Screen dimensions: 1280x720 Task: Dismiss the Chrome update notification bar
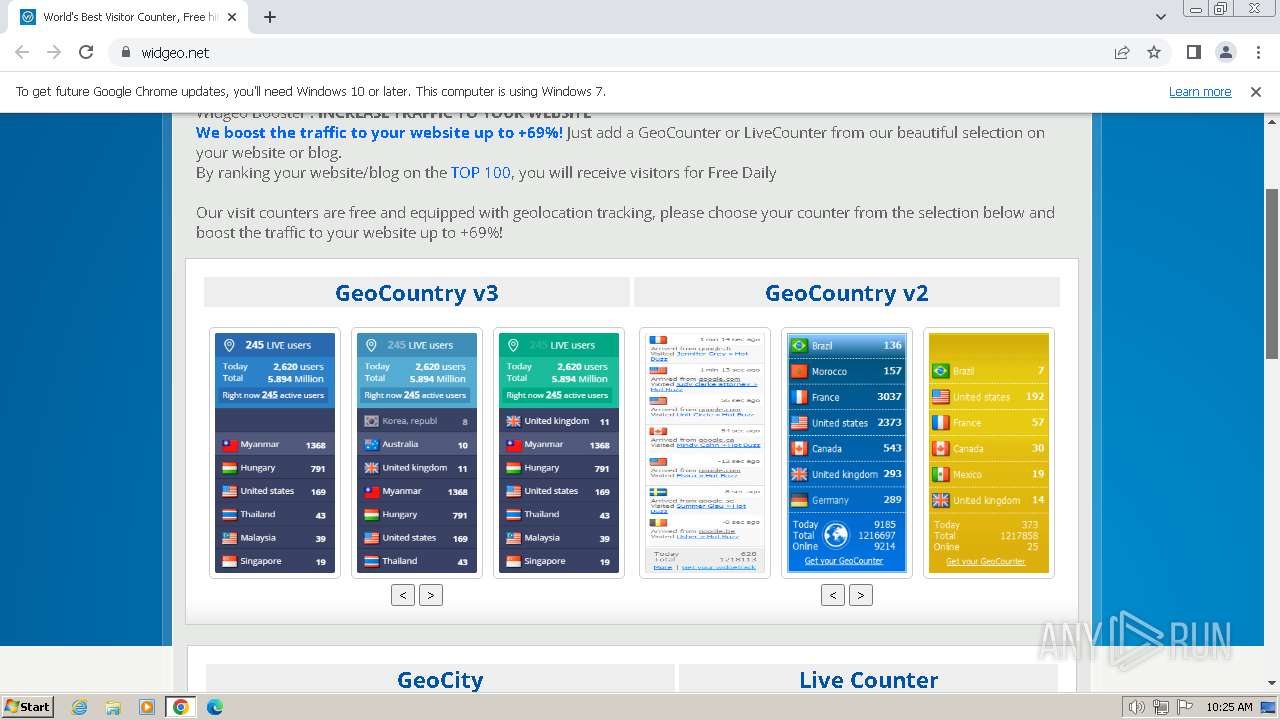tap(1256, 91)
